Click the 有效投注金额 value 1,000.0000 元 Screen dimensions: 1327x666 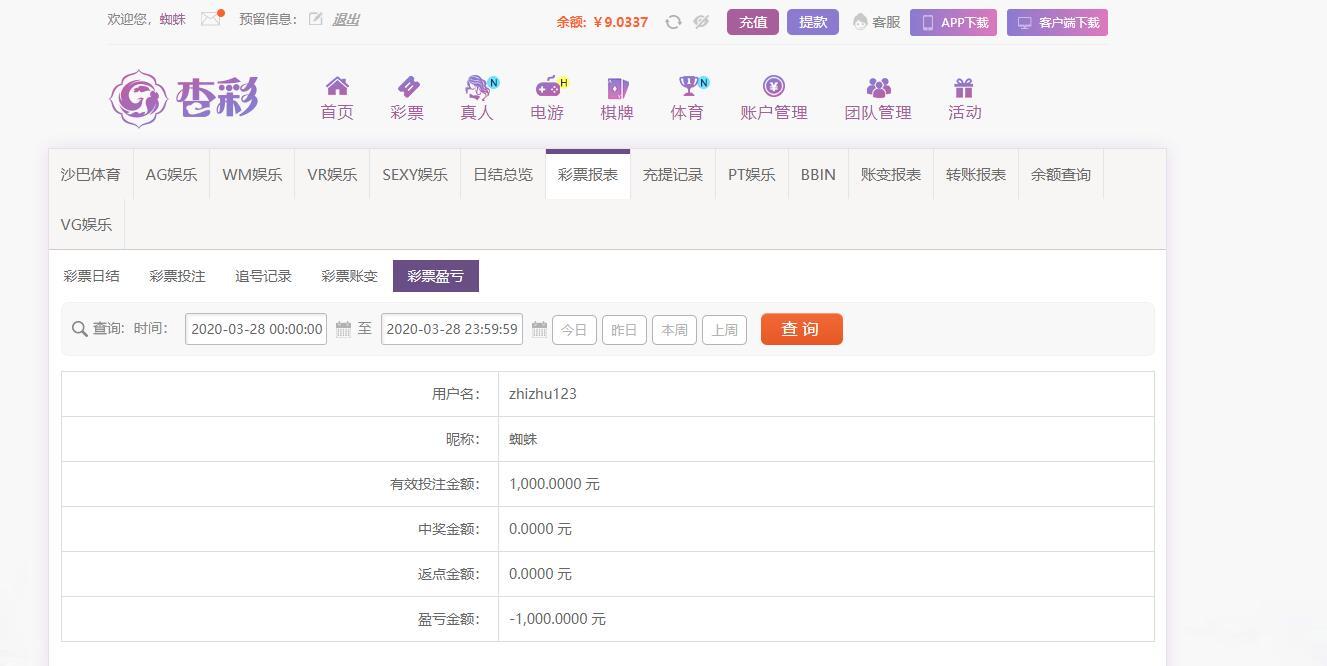click(554, 484)
